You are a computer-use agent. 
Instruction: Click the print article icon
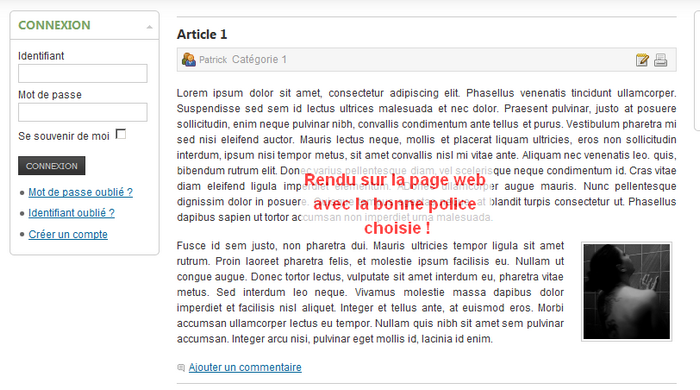point(661,60)
